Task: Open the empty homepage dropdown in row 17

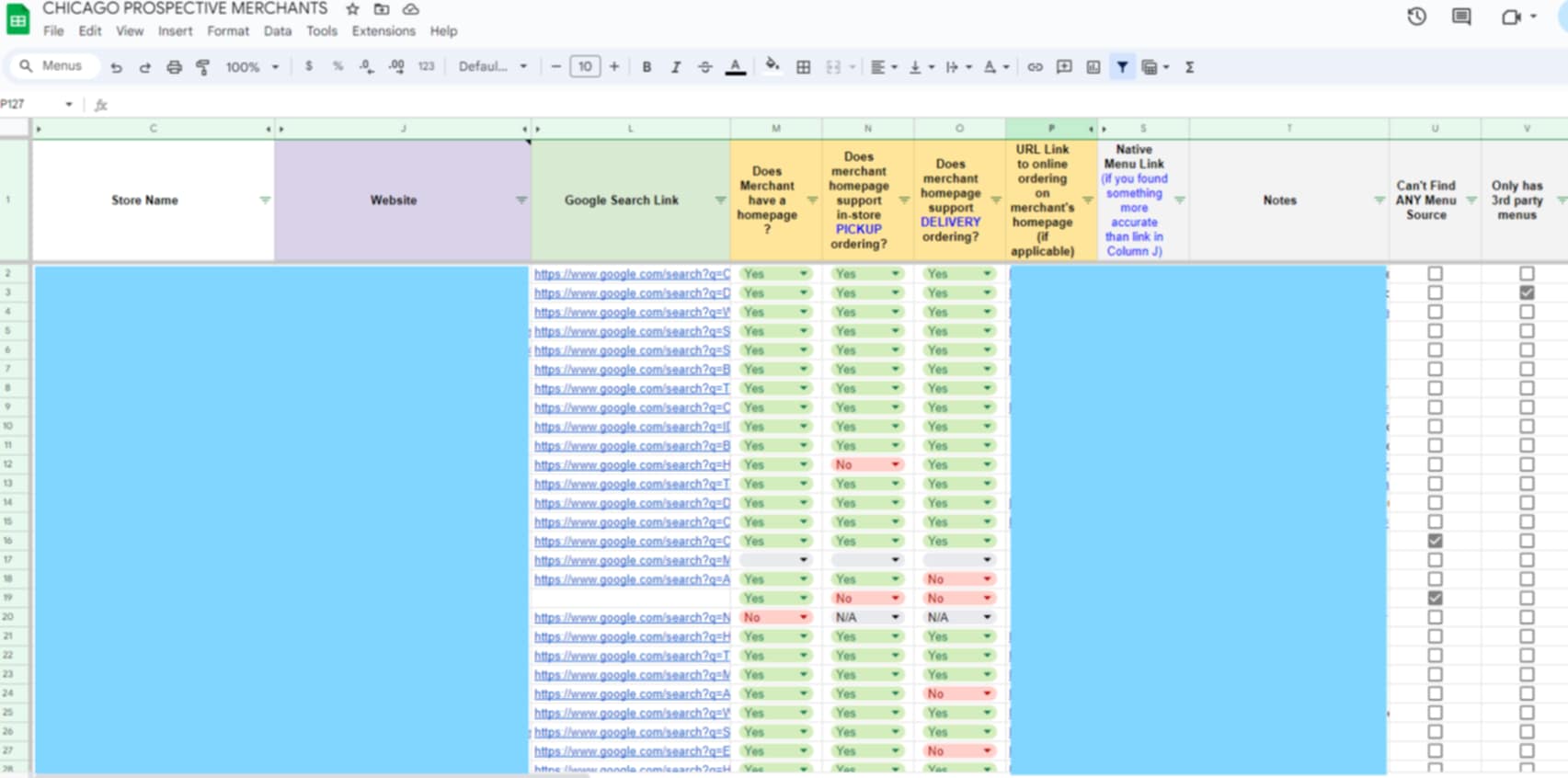Action: (x=775, y=560)
